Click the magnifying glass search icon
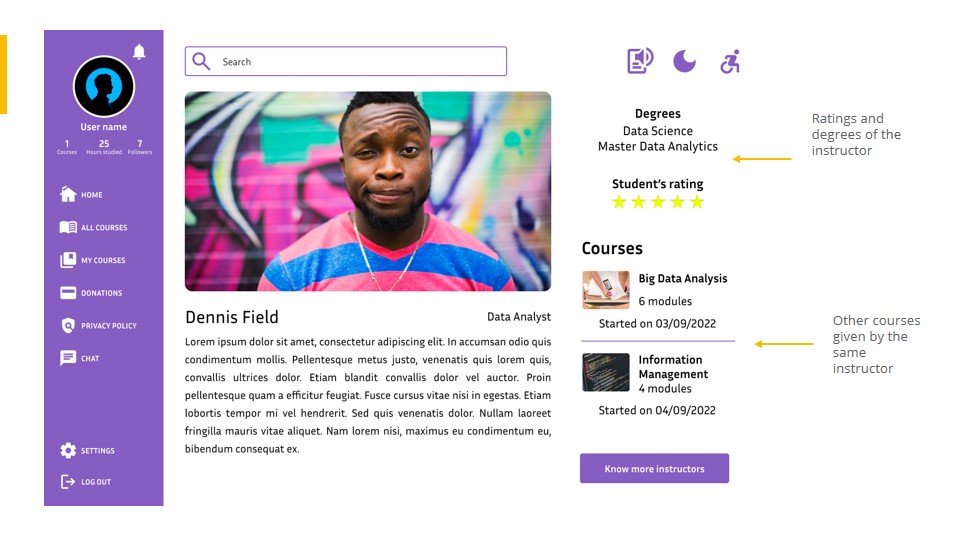960x540 pixels. tap(201, 61)
